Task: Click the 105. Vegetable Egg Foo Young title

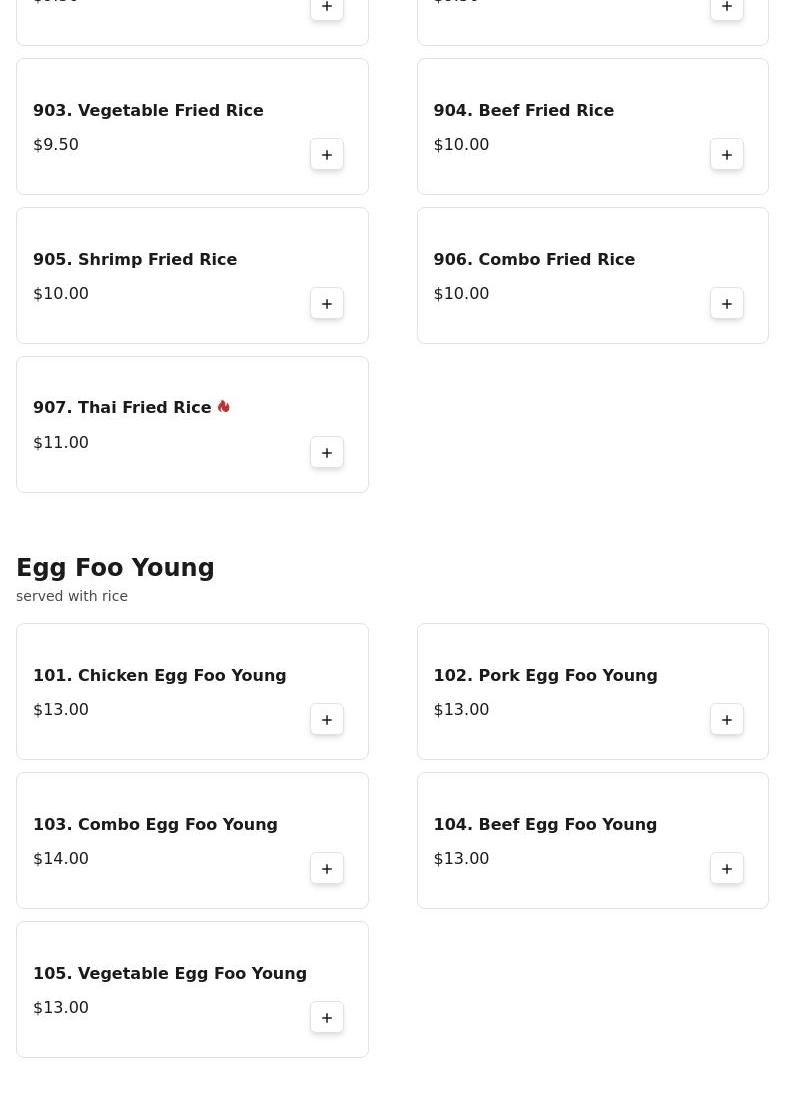Action: 170,974
